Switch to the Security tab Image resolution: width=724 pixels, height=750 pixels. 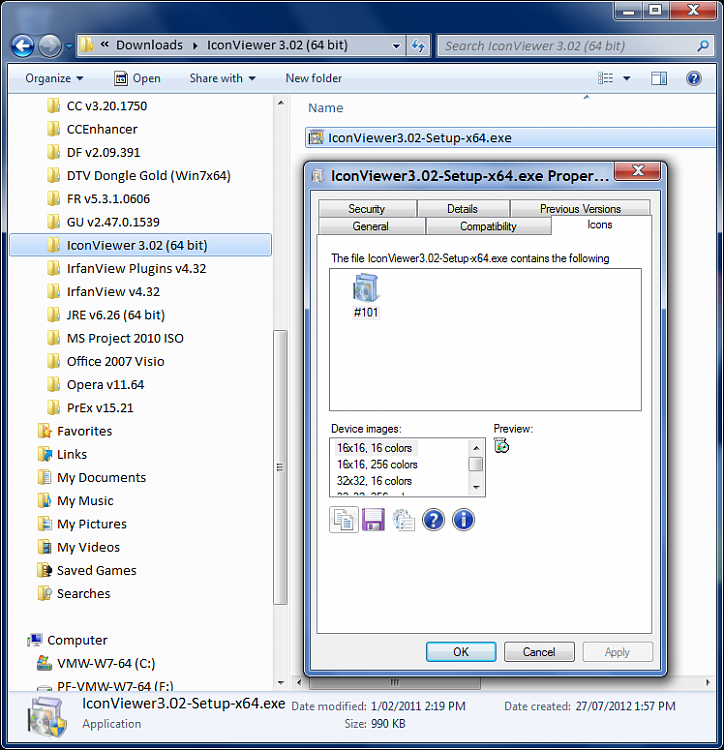point(367,209)
